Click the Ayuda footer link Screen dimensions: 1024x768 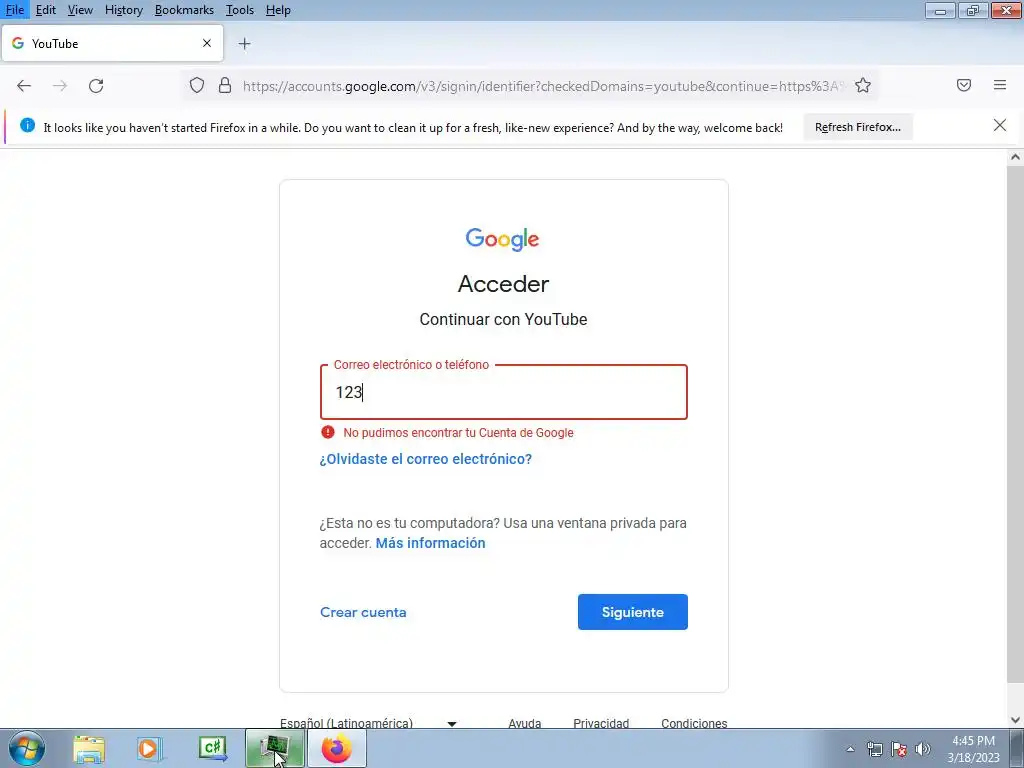(524, 723)
